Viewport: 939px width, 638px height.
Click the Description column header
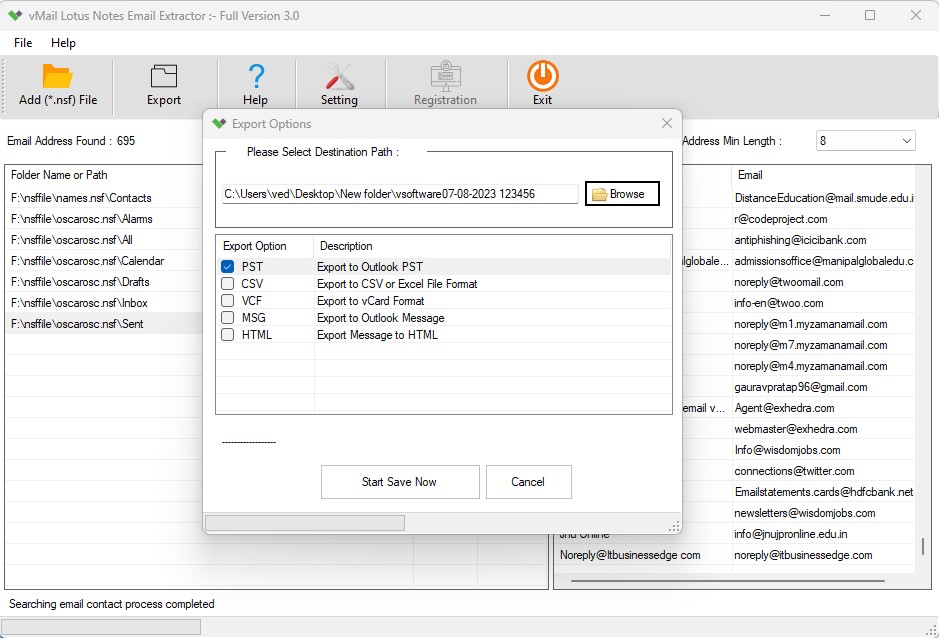[492, 246]
